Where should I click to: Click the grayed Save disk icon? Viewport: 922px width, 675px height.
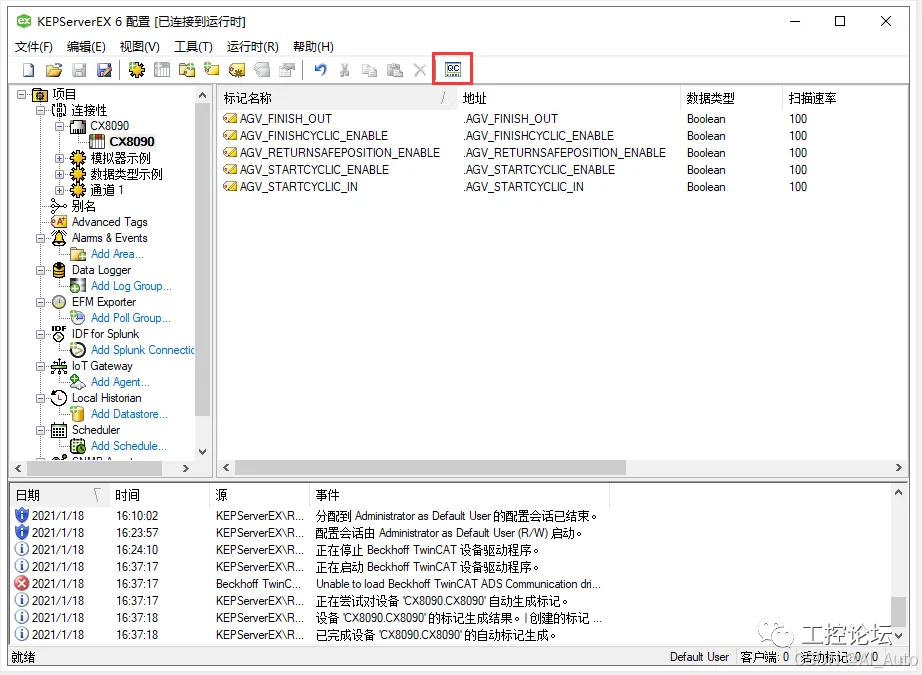click(79, 70)
